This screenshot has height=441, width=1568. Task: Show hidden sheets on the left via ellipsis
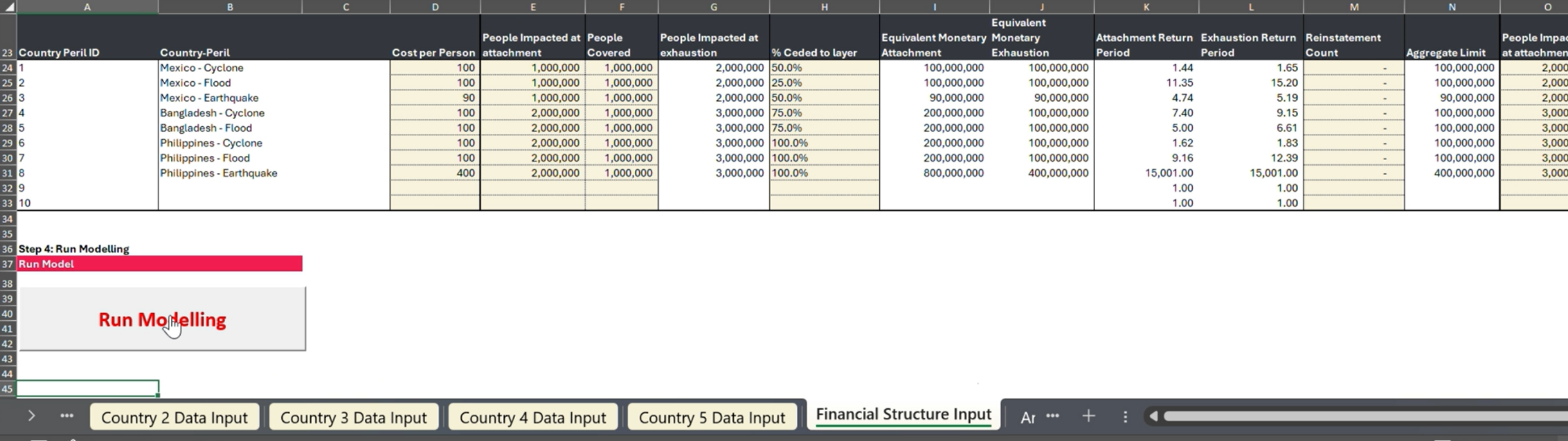(x=67, y=416)
